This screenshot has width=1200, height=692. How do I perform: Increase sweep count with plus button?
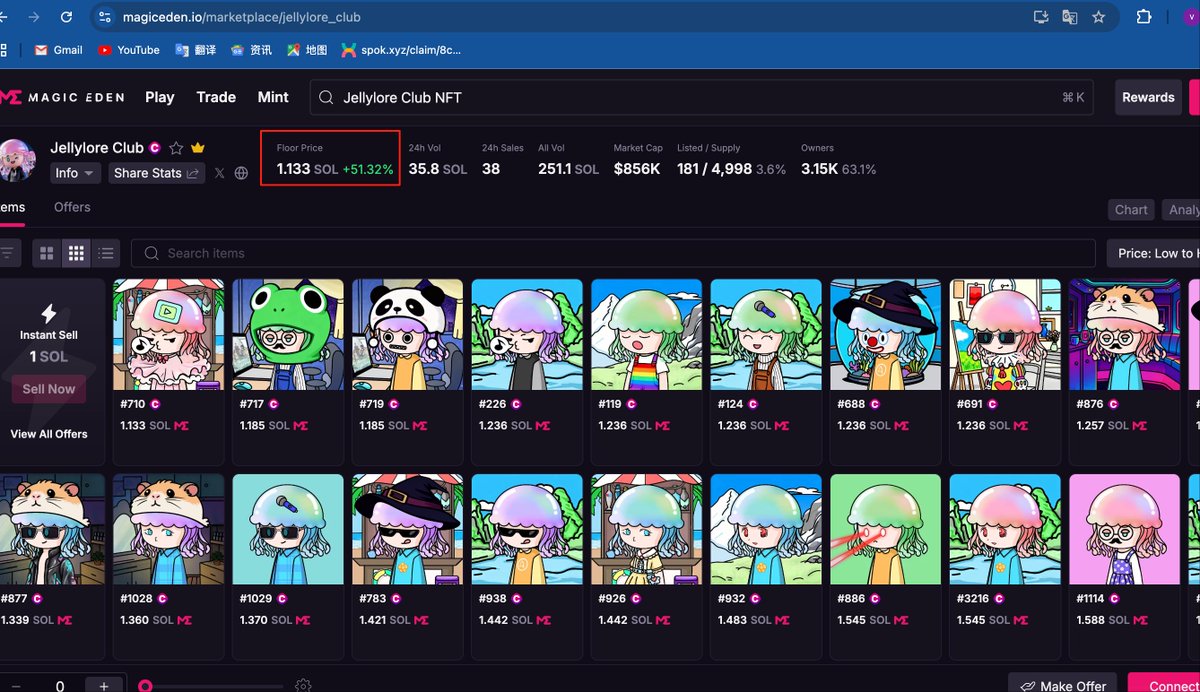(x=105, y=685)
